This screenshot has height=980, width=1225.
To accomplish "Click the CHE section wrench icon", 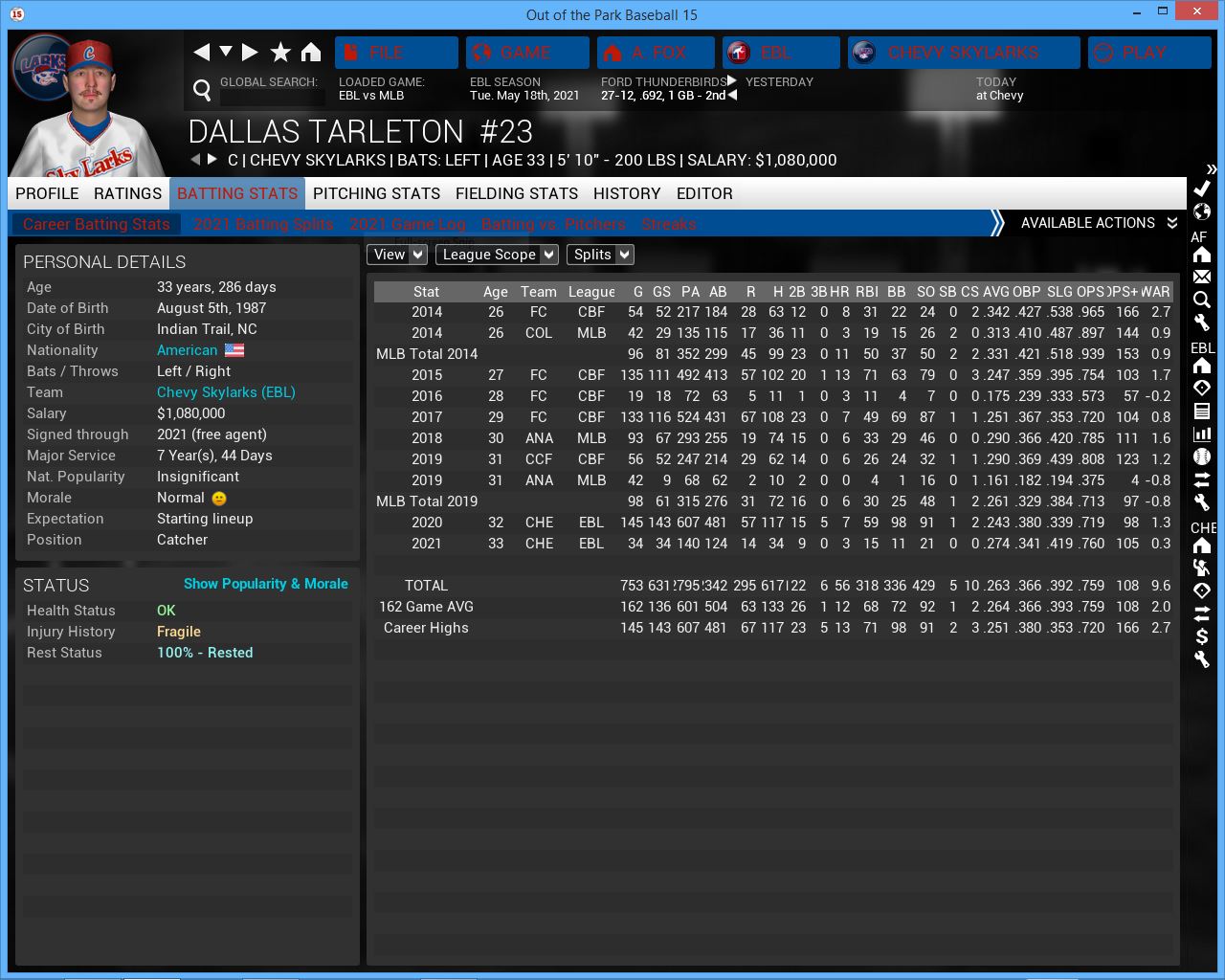I will pos(1202,659).
